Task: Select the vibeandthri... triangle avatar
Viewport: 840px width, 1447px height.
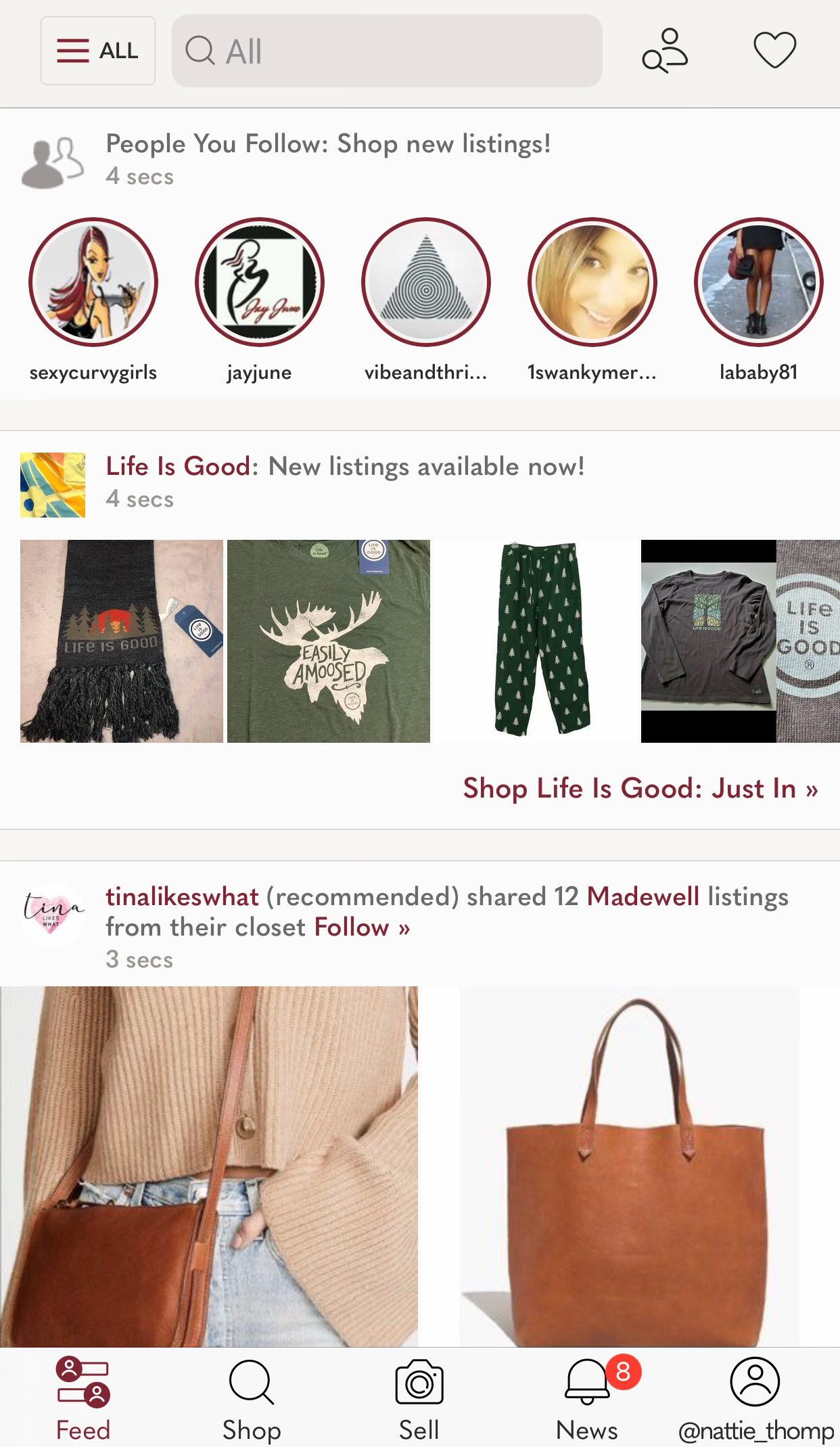Action: pyautogui.click(x=426, y=282)
